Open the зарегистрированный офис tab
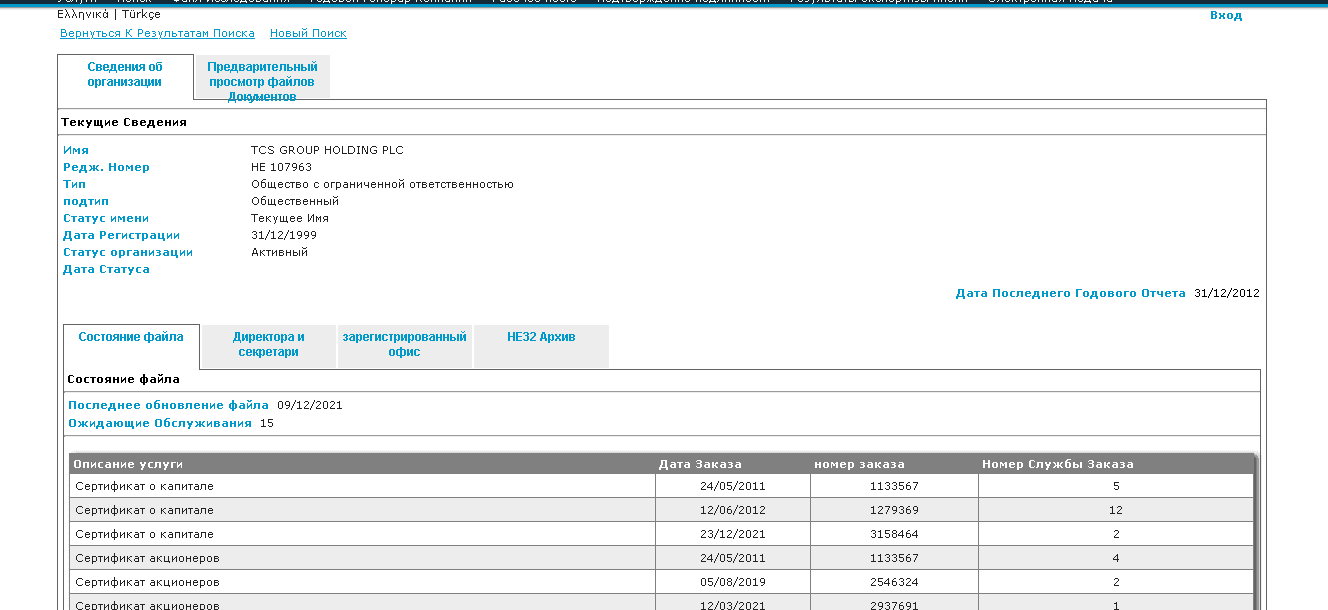 404,344
